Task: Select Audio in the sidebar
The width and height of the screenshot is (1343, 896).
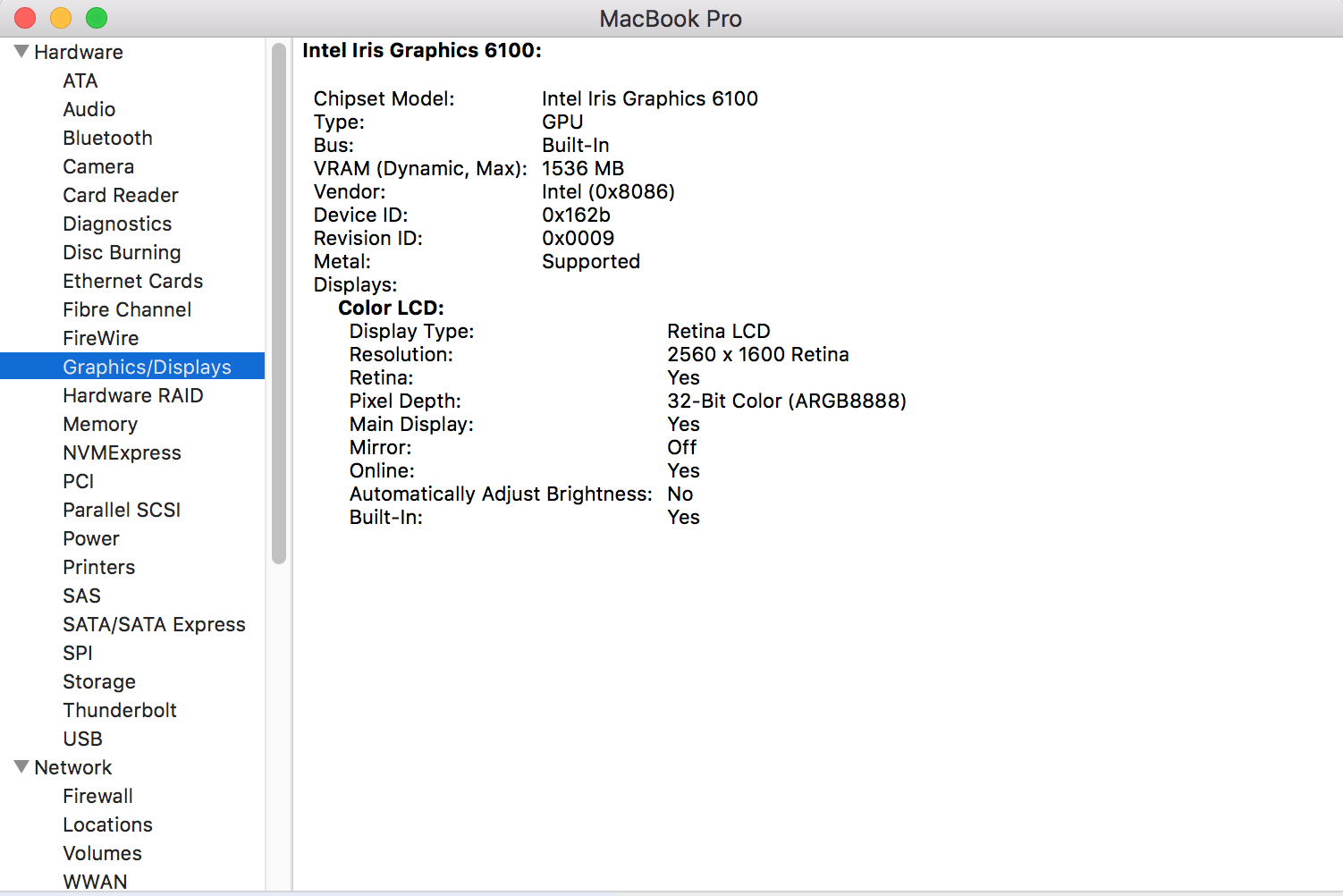Action: point(89,109)
